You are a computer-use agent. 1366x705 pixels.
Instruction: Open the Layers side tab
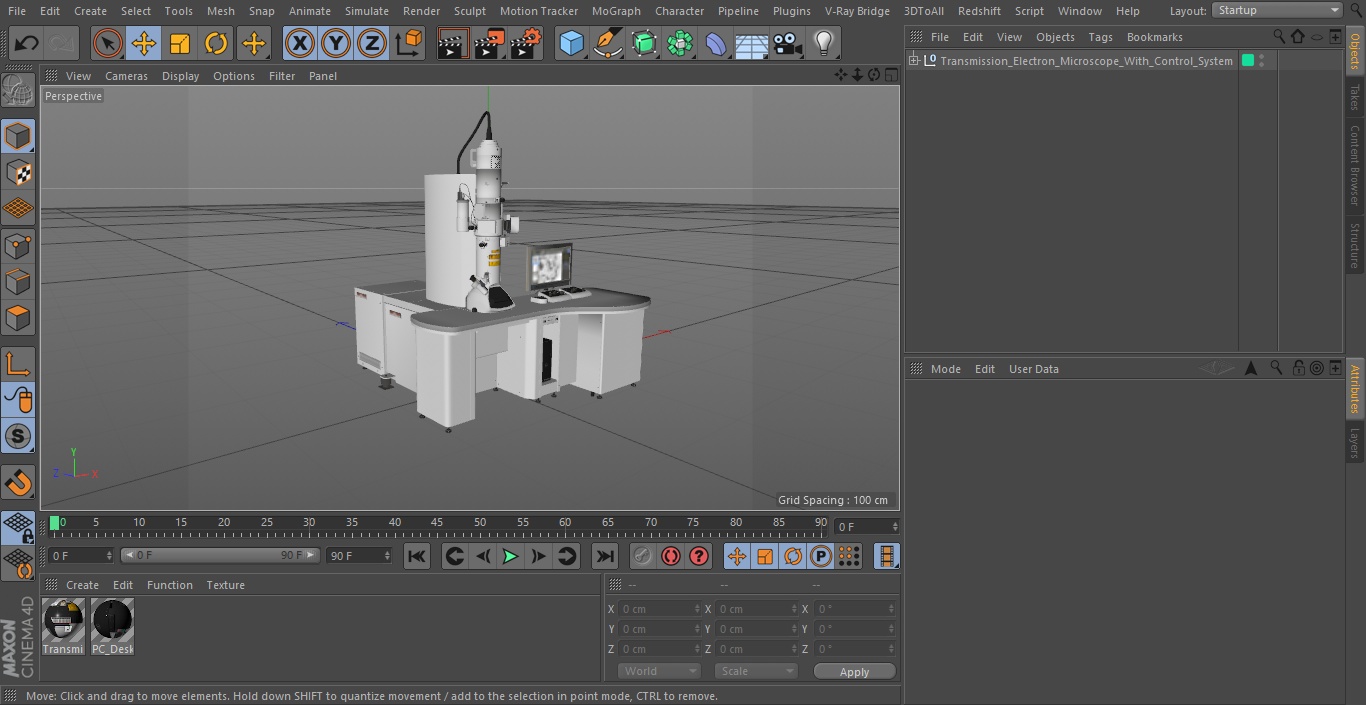(1355, 442)
